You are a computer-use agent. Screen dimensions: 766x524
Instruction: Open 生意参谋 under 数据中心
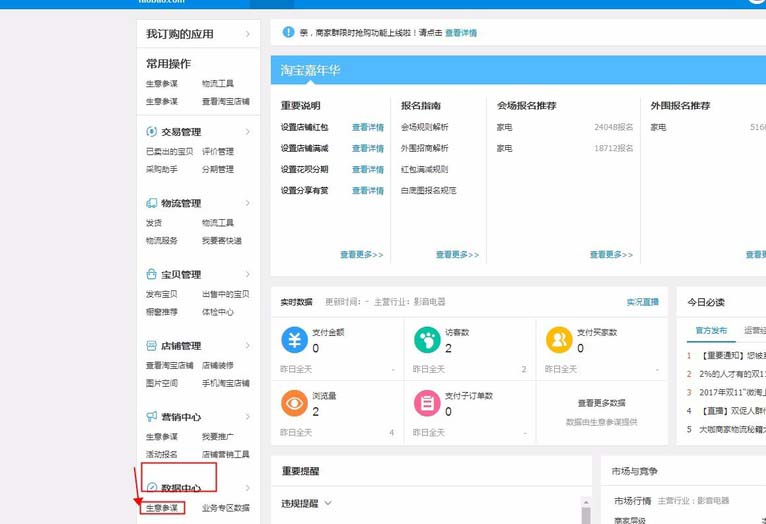click(x=162, y=508)
